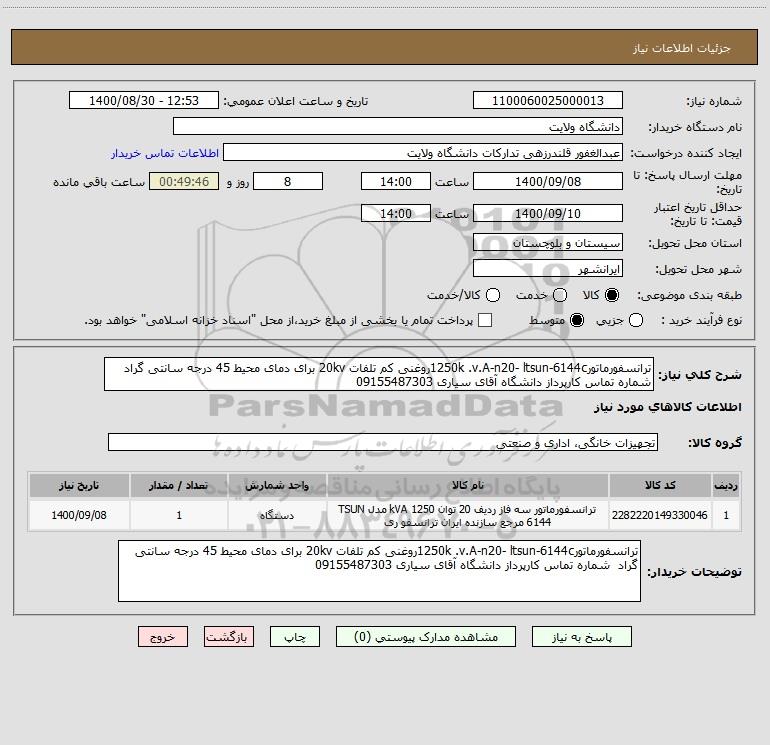Click the کد کالا column header
The image size is (770, 745).
[x=660, y=486]
